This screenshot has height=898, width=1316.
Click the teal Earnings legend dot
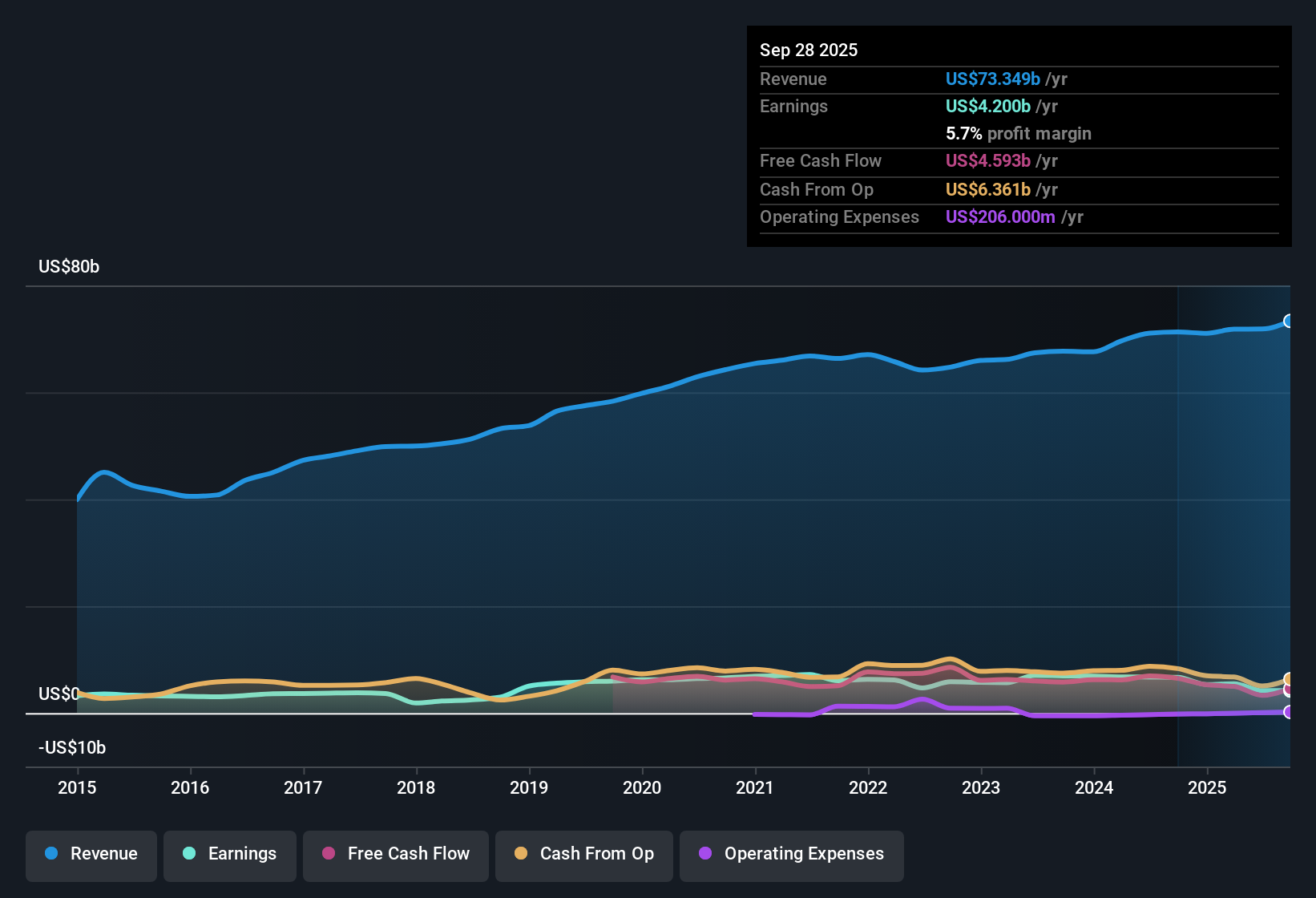(189, 853)
